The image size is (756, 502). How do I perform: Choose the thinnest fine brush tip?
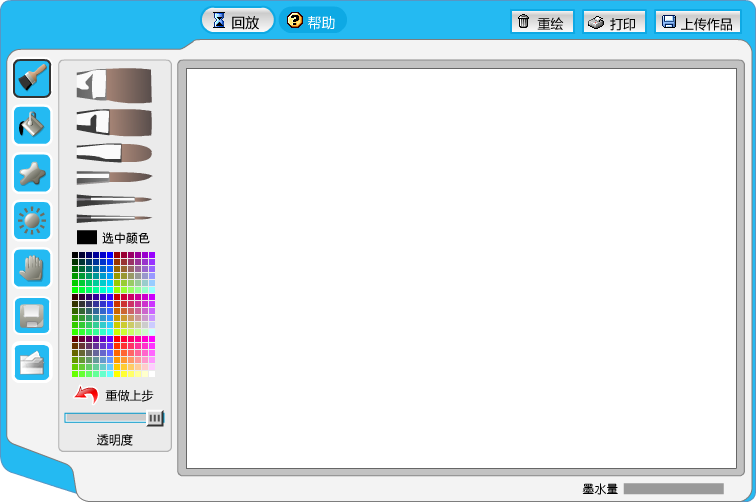coord(114,219)
